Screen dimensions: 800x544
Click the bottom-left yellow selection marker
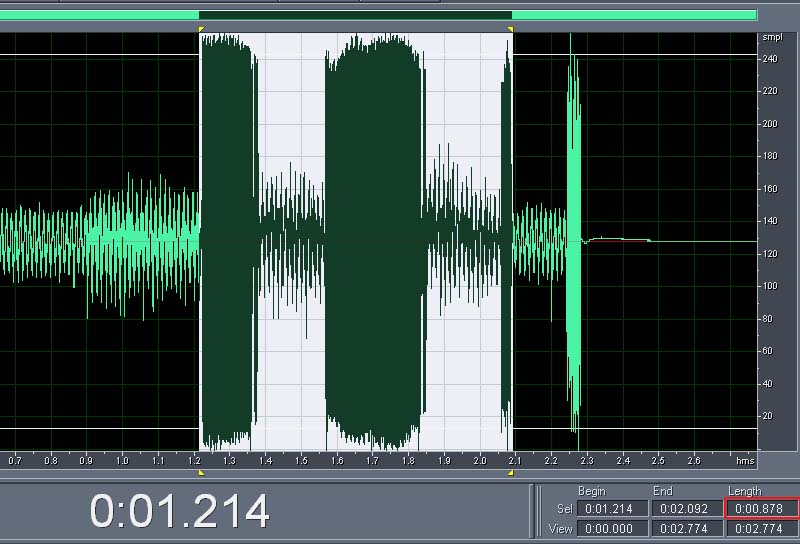[202, 472]
